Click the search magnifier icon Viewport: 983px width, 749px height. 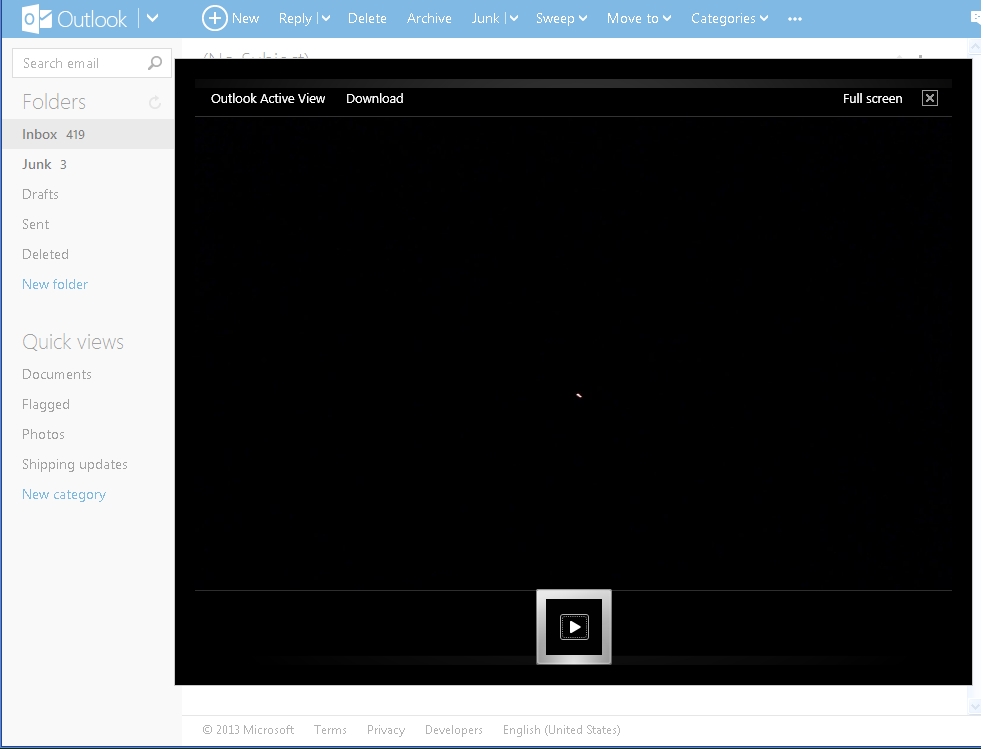155,63
